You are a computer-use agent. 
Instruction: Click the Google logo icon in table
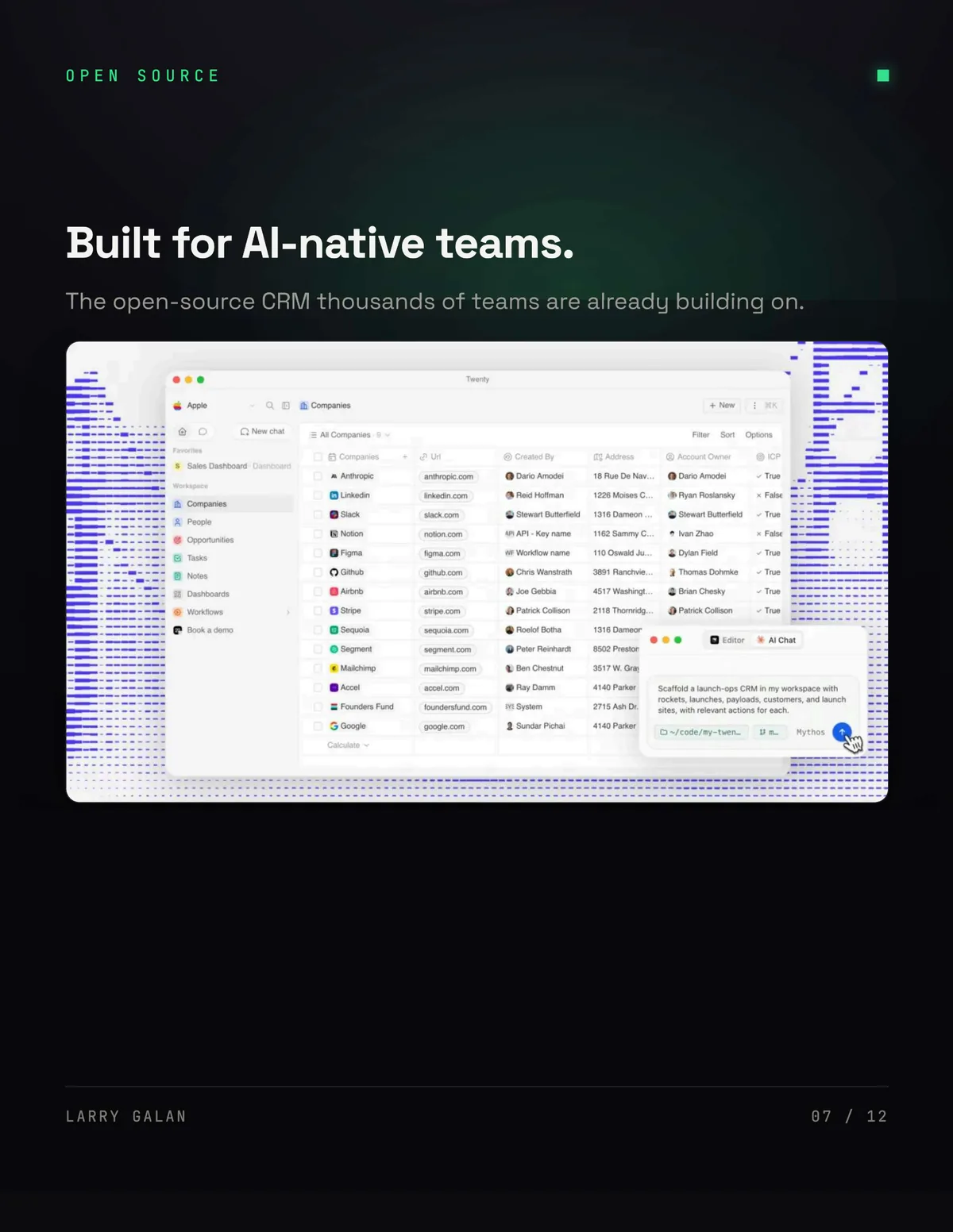point(334,726)
